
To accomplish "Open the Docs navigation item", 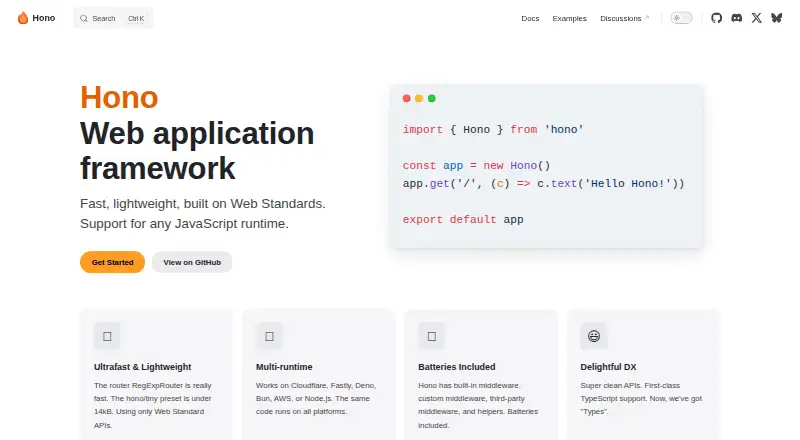I will [x=530, y=18].
